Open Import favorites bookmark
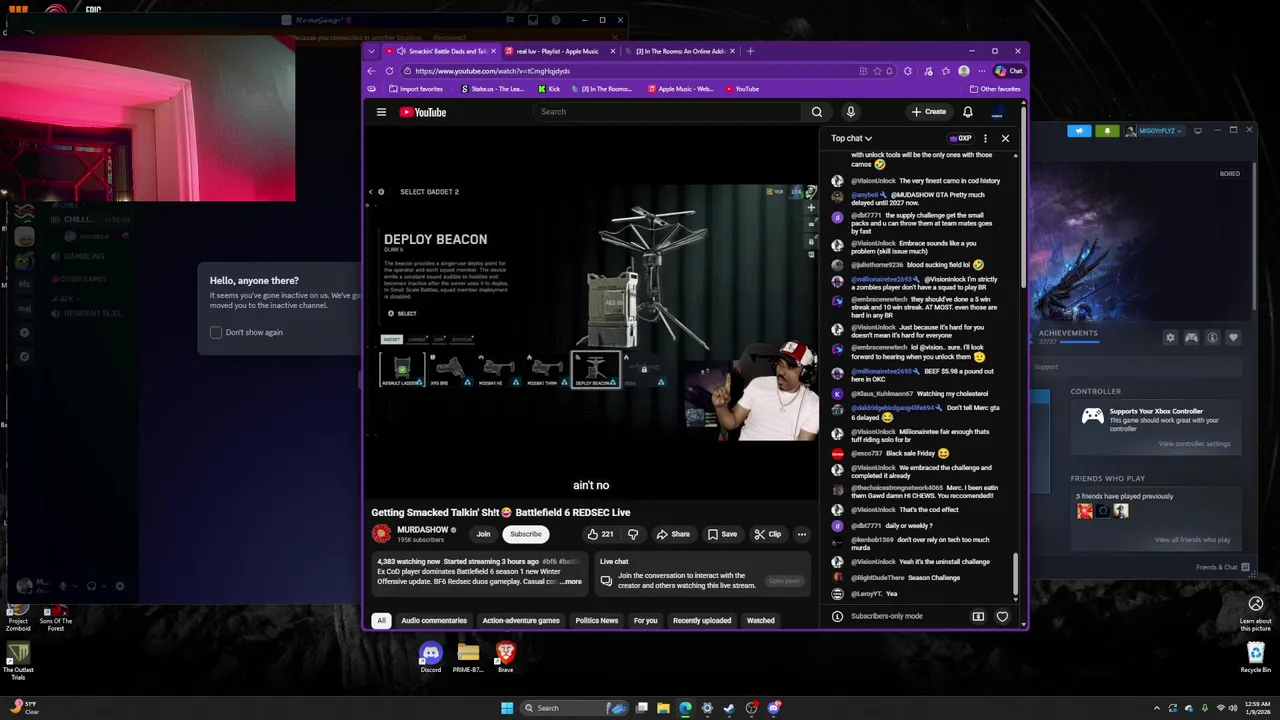 [415, 89]
